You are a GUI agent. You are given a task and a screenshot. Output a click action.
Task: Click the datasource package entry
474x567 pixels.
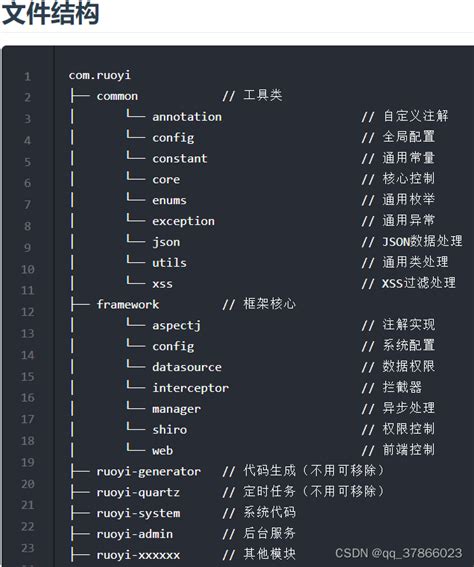click(187, 367)
